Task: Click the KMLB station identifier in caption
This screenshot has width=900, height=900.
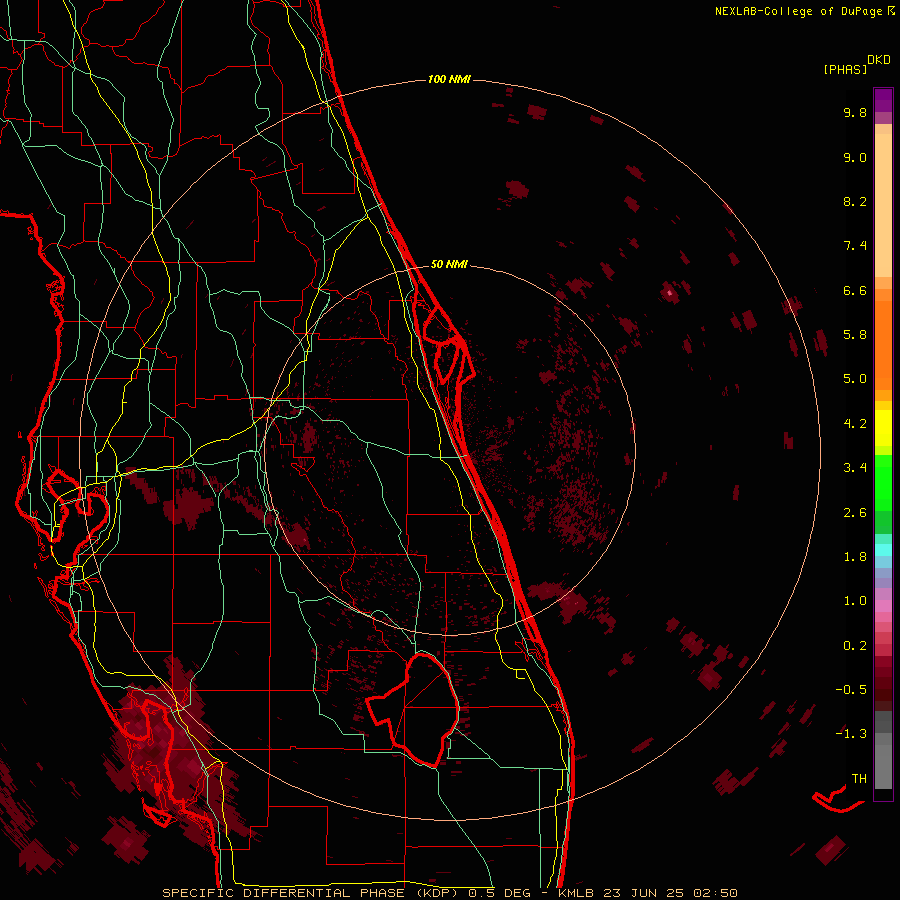Action: pos(575,893)
